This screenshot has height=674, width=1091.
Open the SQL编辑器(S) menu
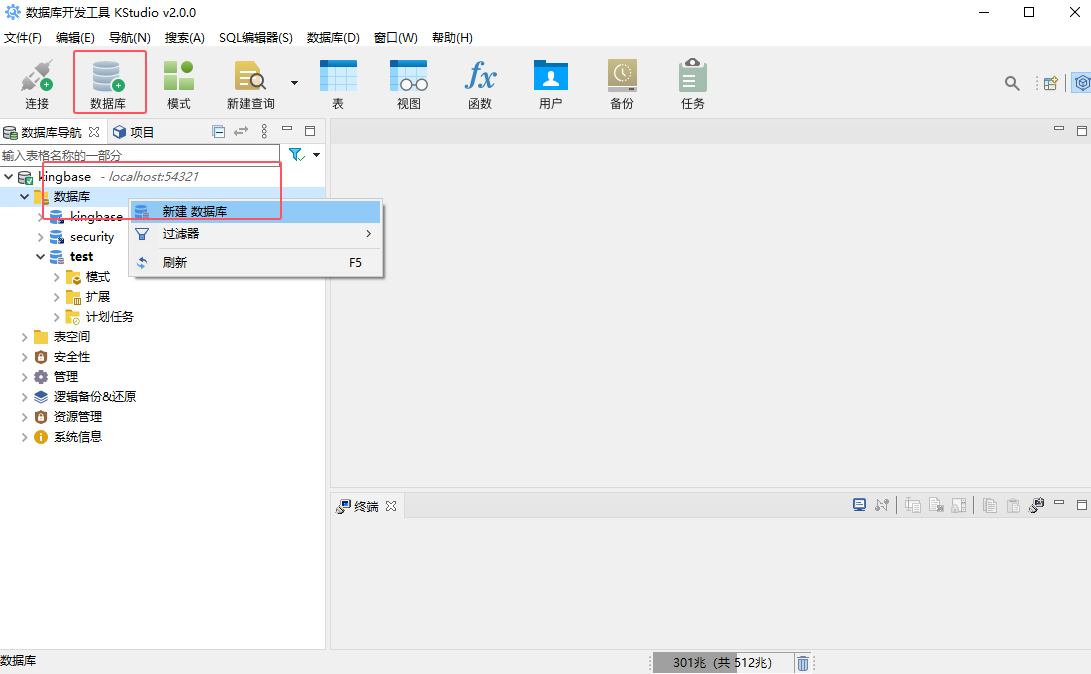[255, 38]
